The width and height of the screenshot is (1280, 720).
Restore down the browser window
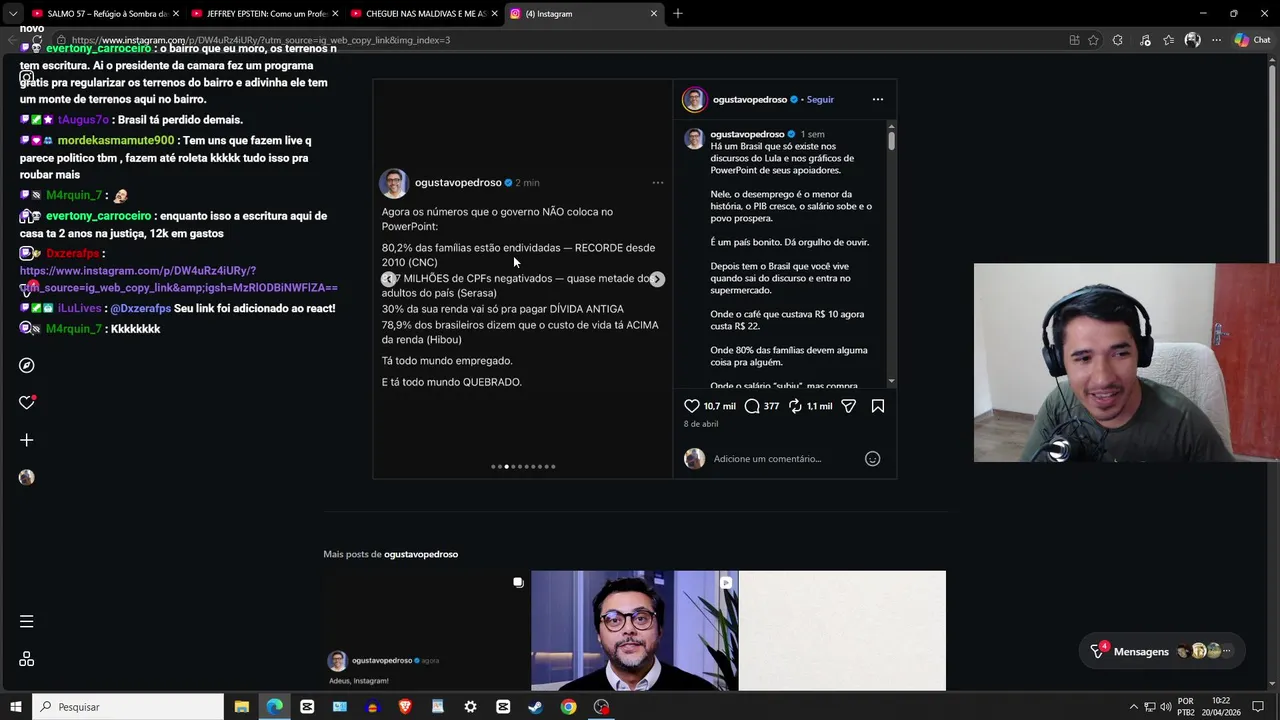click(1233, 14)
